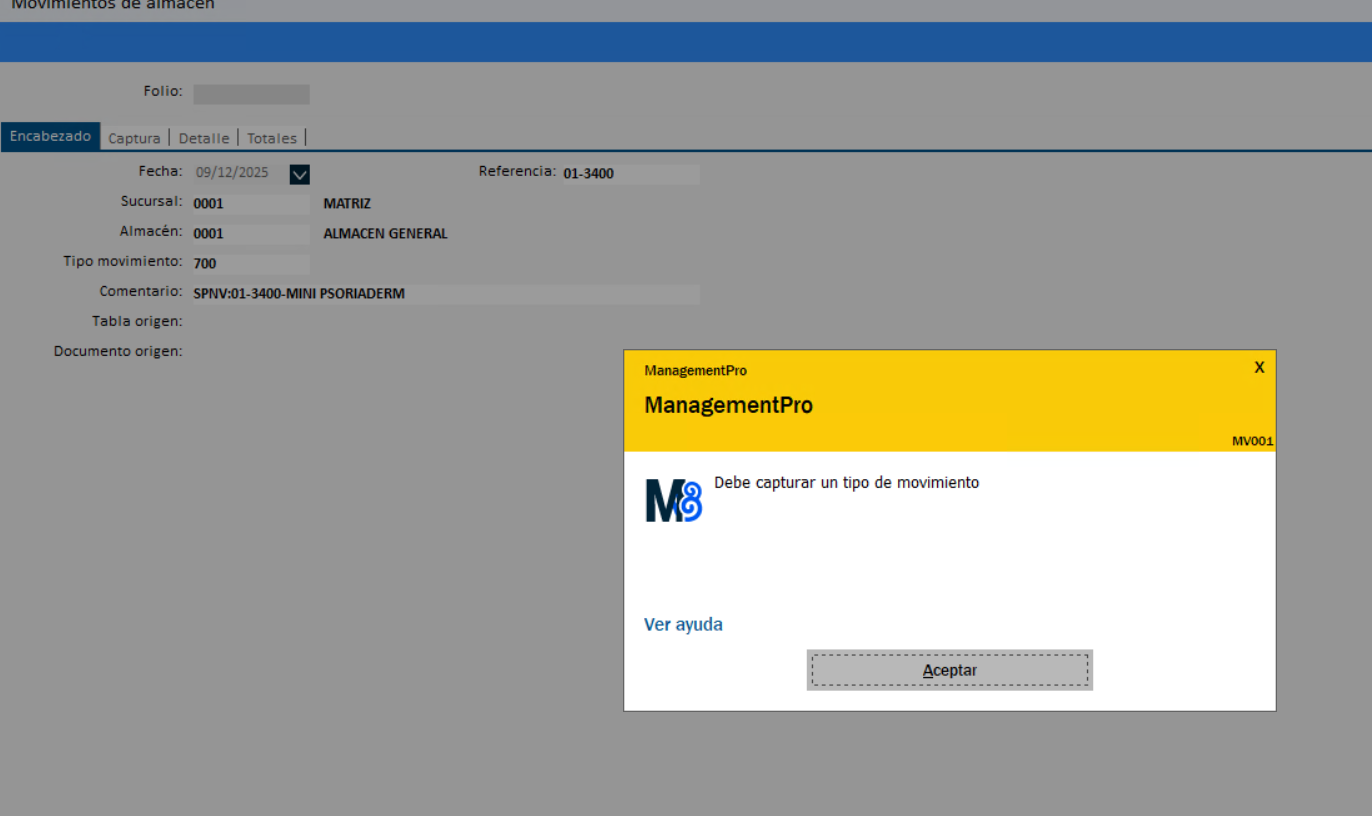Click the M8 logo icon in the dialog
Viewport: 1372px width, 816px height.
pos(673,500)
